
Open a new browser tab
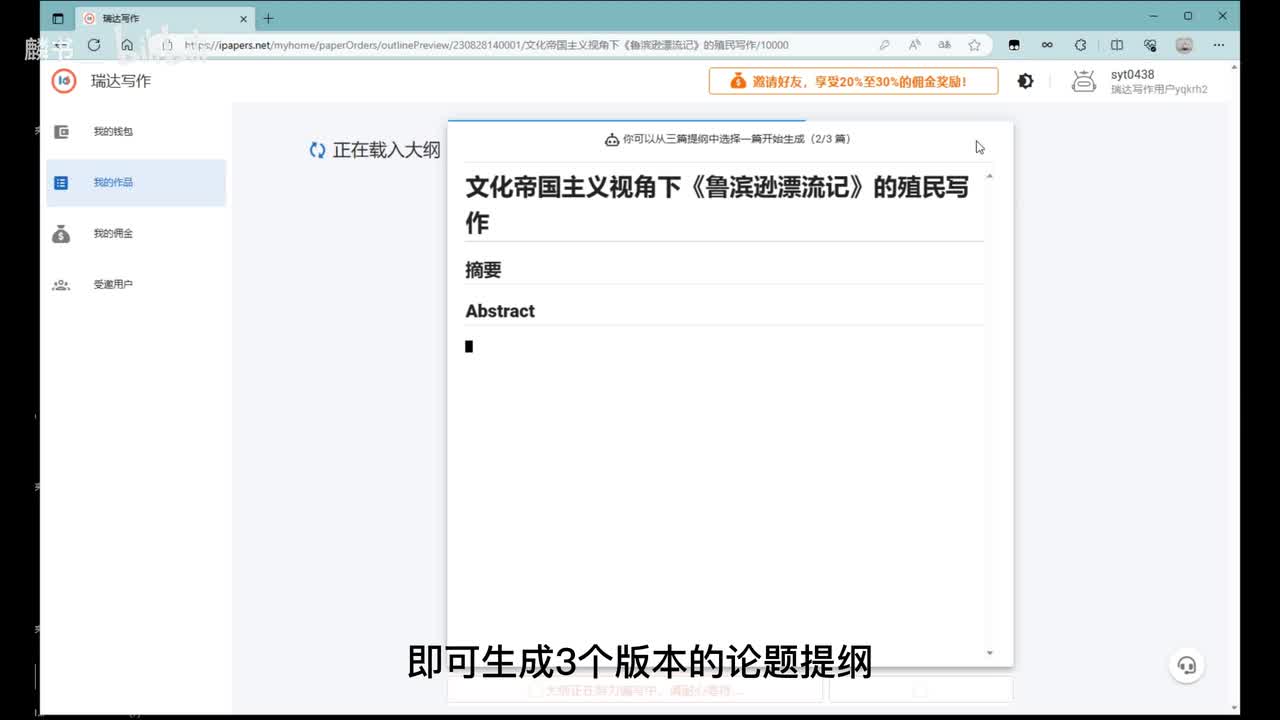coord(268,18)
